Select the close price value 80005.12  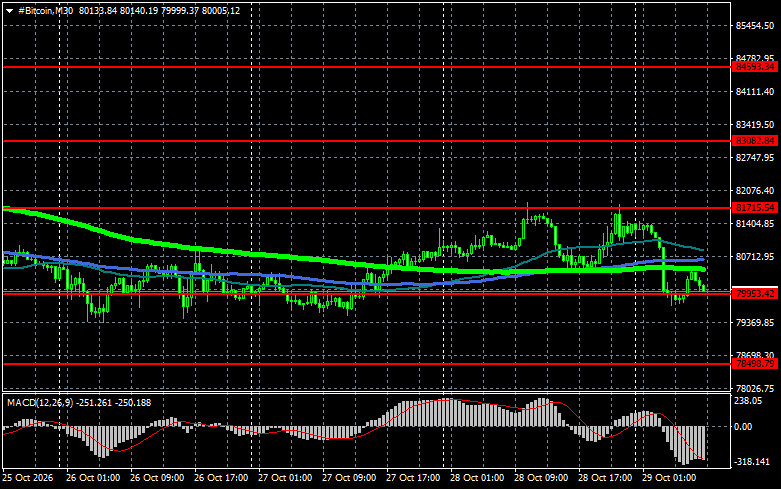click(x=221, y=10)
